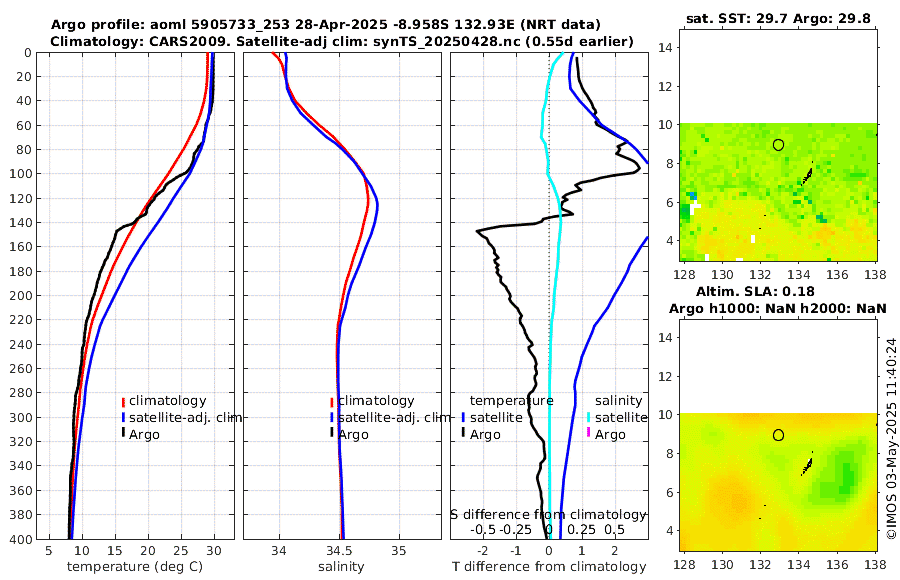Click the 'salinity' x-axis label
Viewport: 900px width, 580px height.
click(x=341, y=567)
